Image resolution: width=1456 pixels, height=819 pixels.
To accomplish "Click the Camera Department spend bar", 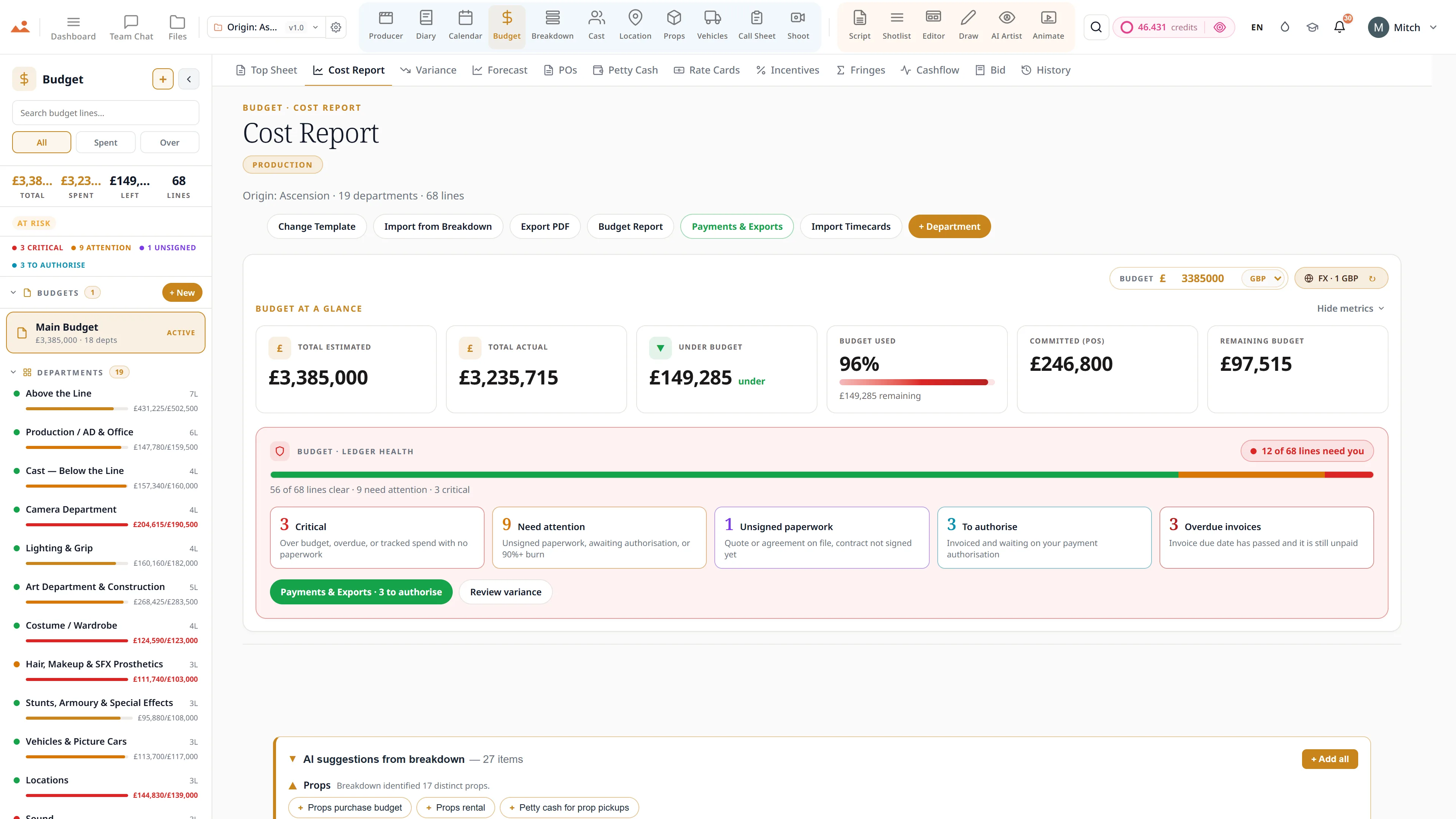I will [x=76, y=524].
